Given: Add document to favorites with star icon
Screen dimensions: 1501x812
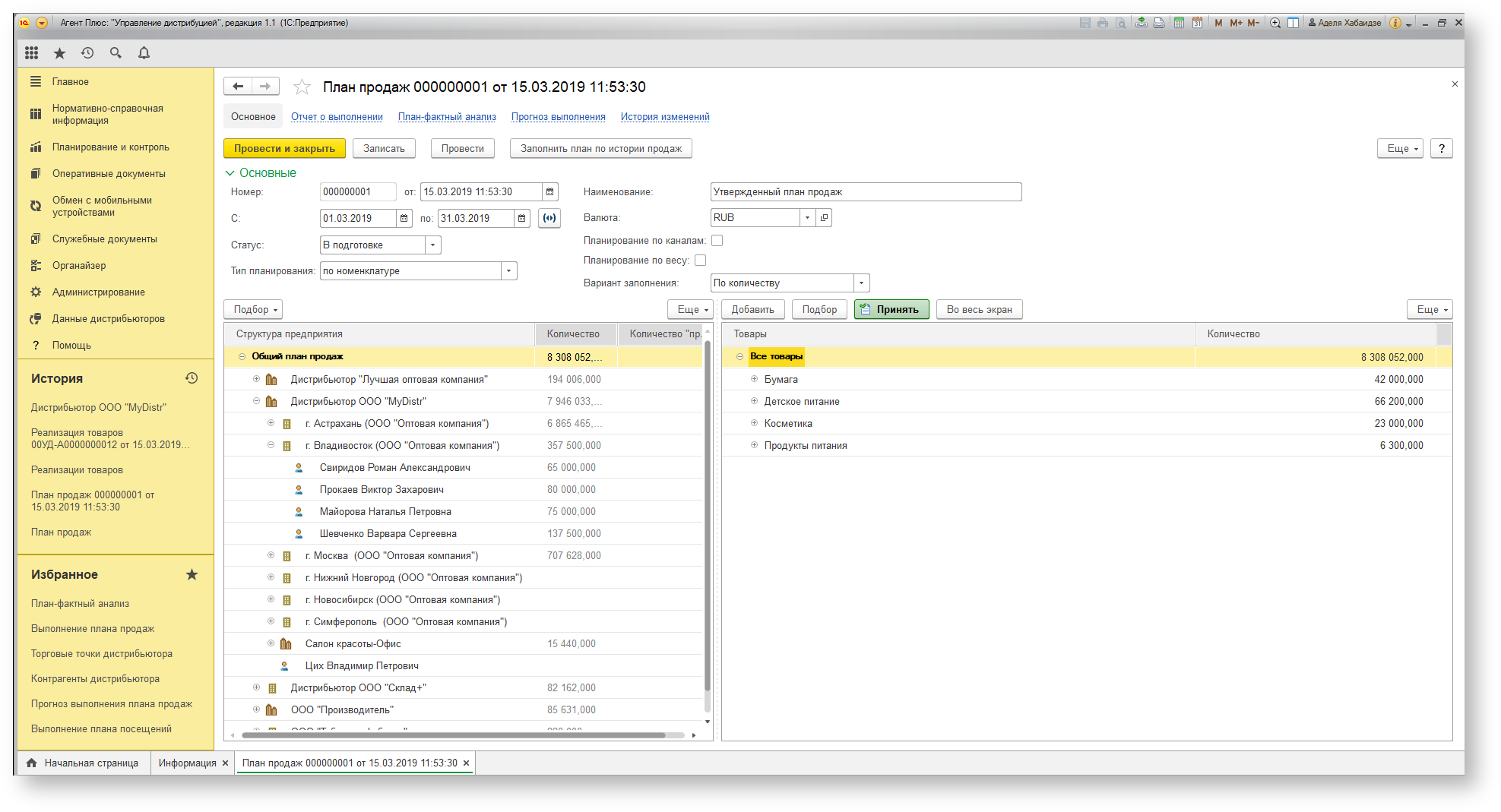Looking at the screenshot, I should (302, 87).
